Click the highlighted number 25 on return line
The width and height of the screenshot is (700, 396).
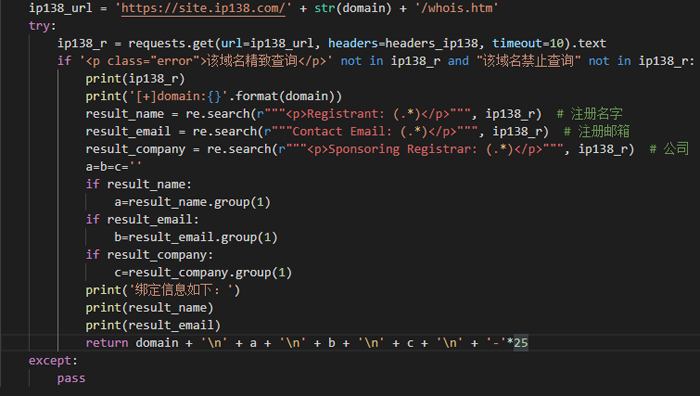point(521,343)
